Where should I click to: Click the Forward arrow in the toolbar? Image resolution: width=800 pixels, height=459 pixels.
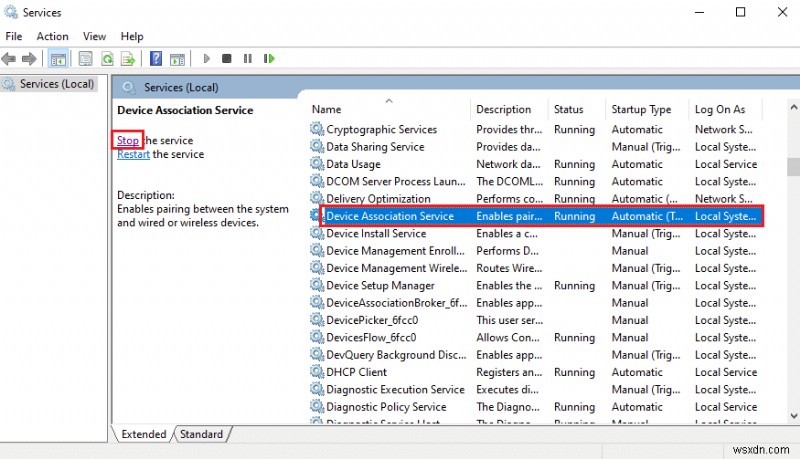tap(30, 59)
